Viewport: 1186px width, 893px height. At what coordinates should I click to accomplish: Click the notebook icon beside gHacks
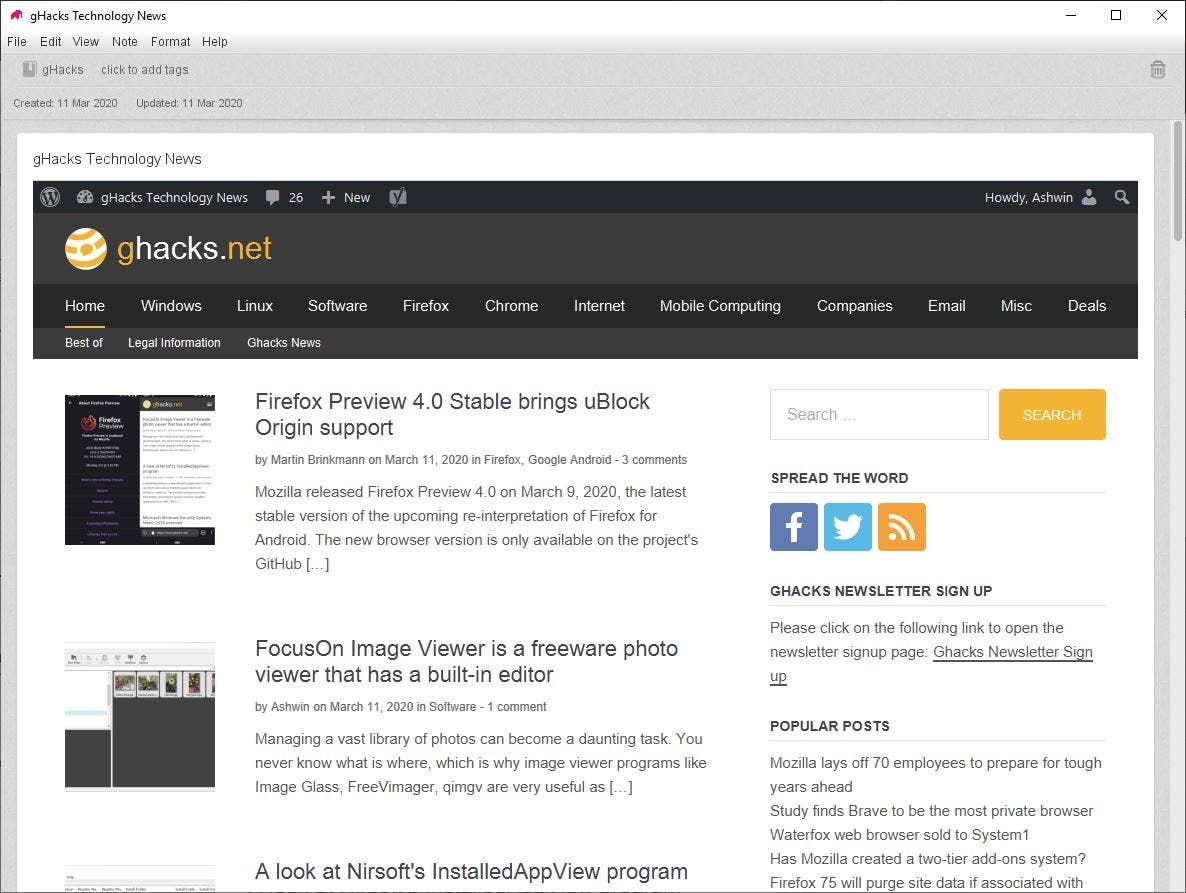point(29,70)
